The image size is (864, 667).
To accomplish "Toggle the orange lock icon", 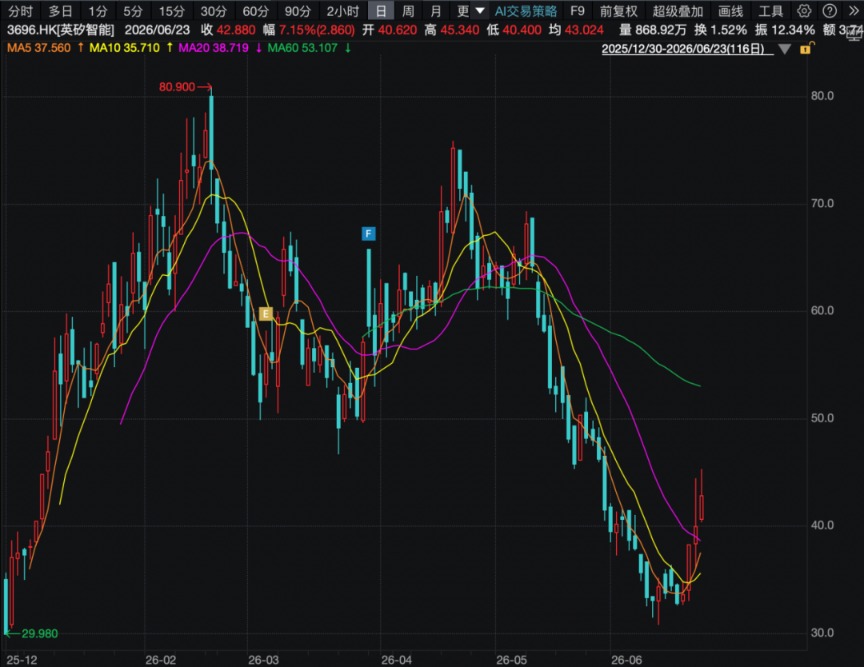I will (807, 48).
